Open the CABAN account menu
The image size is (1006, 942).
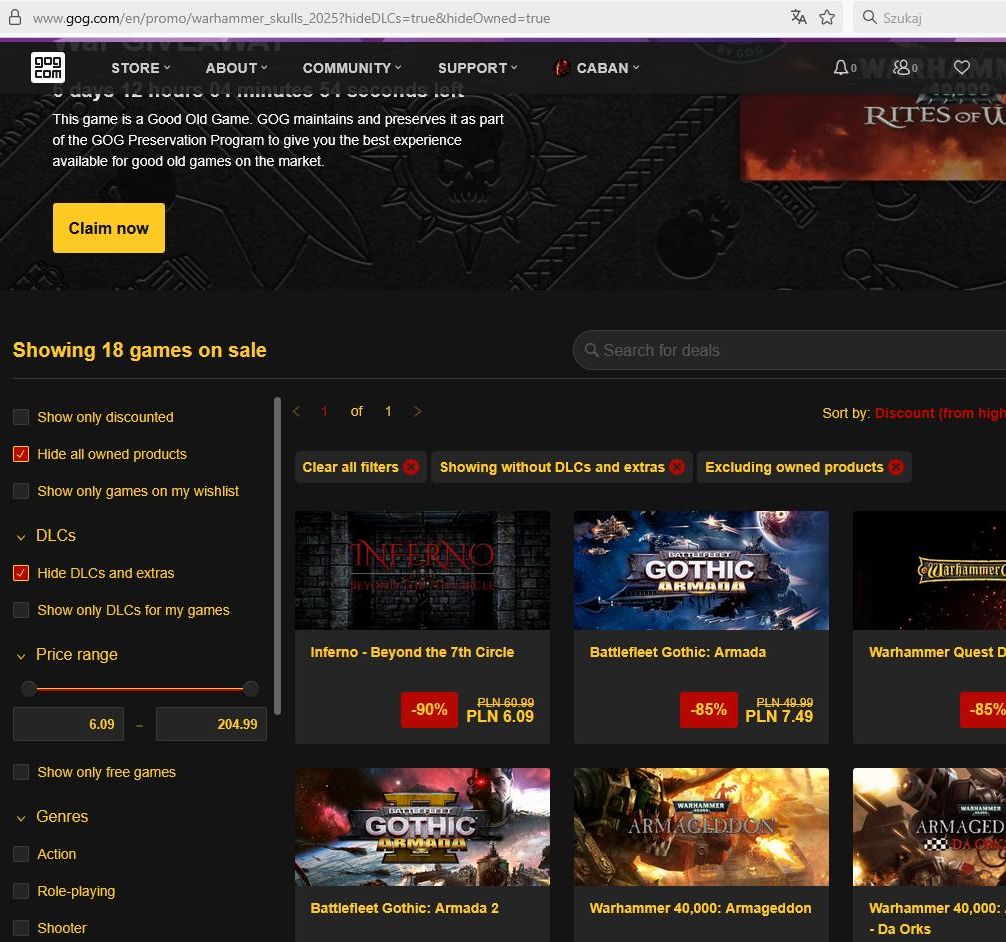pos(608,67)
